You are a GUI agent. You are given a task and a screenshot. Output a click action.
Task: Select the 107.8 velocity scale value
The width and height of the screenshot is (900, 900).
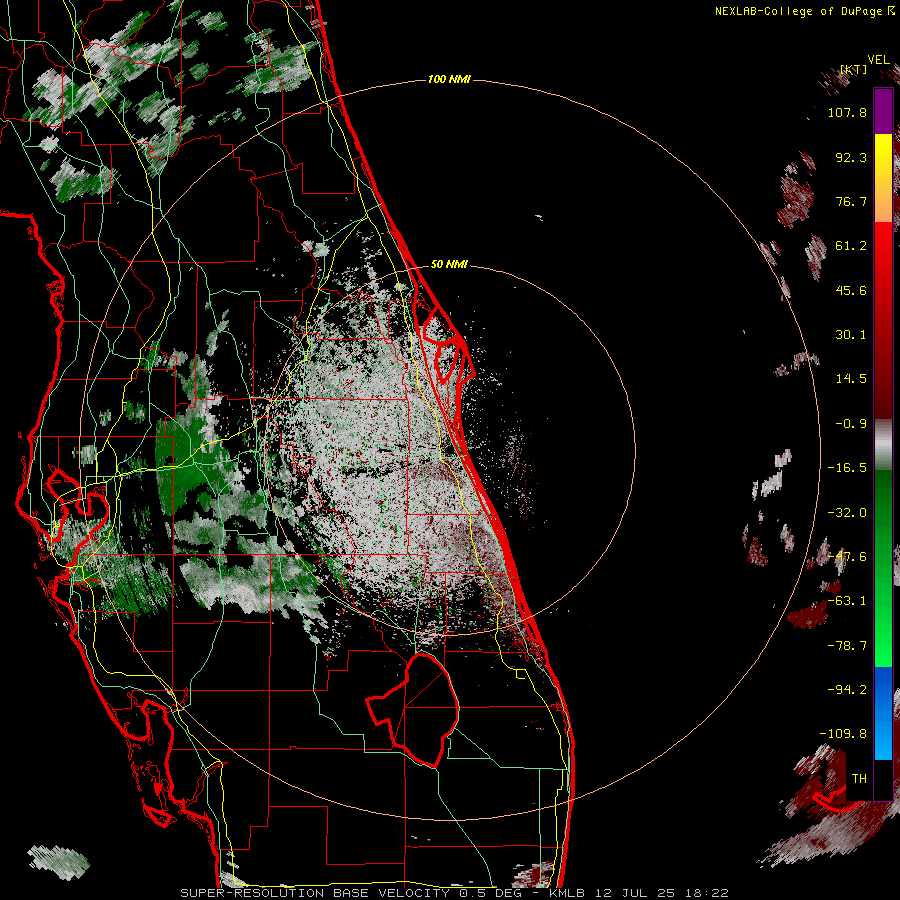tap(847, 112)
